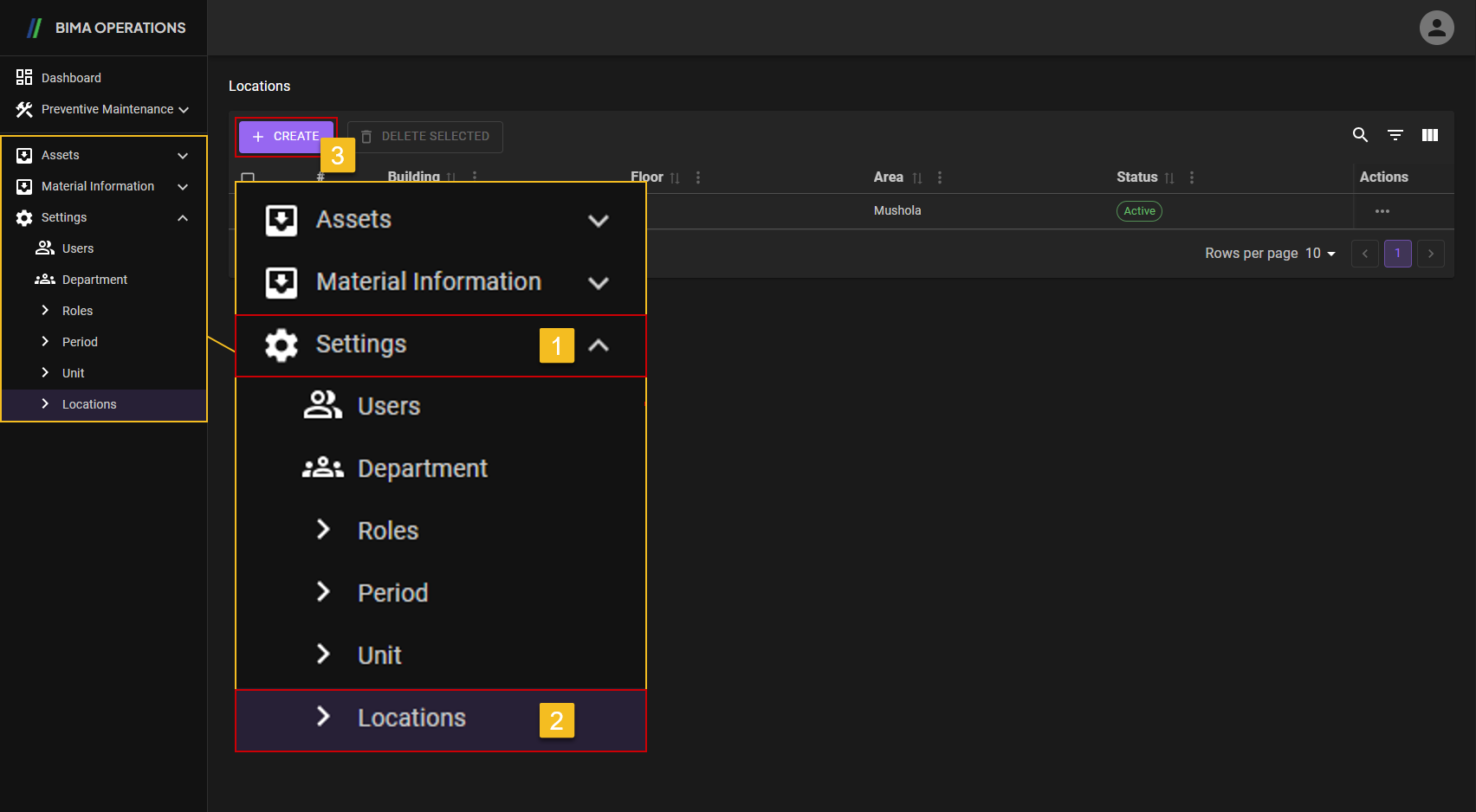Toggle the select-all checkbox in the table header
The image size is (1476, 812).
[x=248, y=178]
